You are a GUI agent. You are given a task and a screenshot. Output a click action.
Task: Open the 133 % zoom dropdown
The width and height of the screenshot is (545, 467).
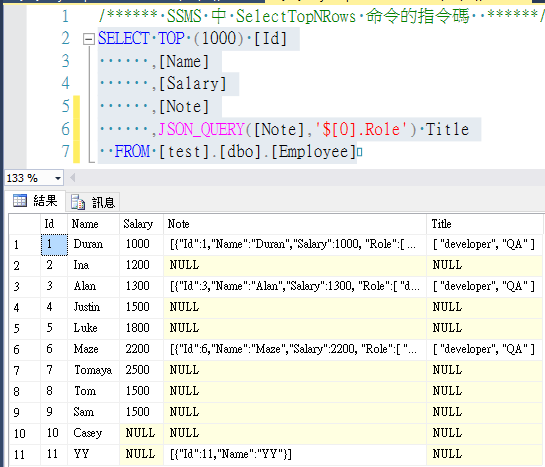(58, 179)
